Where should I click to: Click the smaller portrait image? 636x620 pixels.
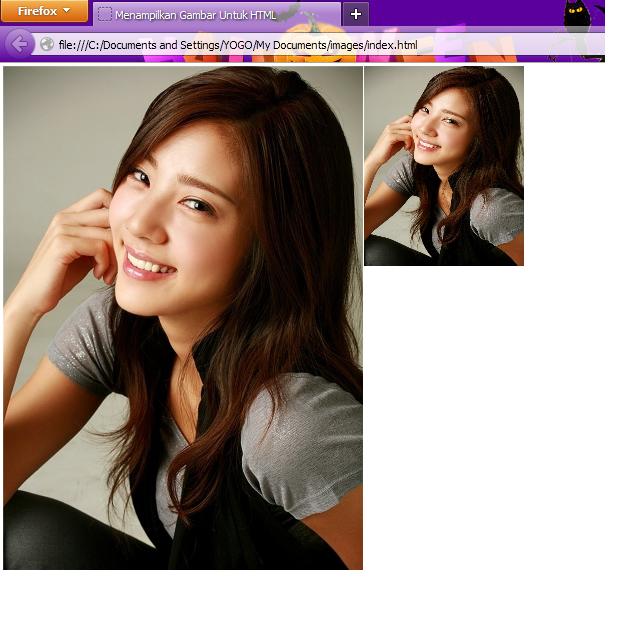[x=444, y=166]
